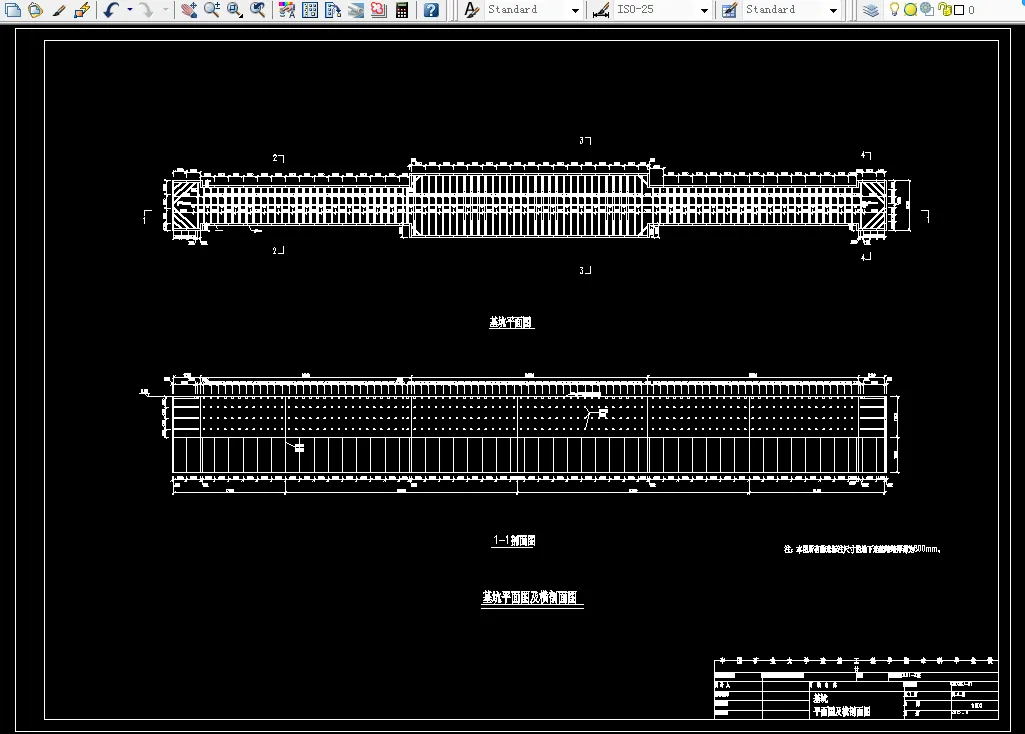Open the Properties palette icon
Viewport: 1025px width, 734px height.
tap(286, 10)
